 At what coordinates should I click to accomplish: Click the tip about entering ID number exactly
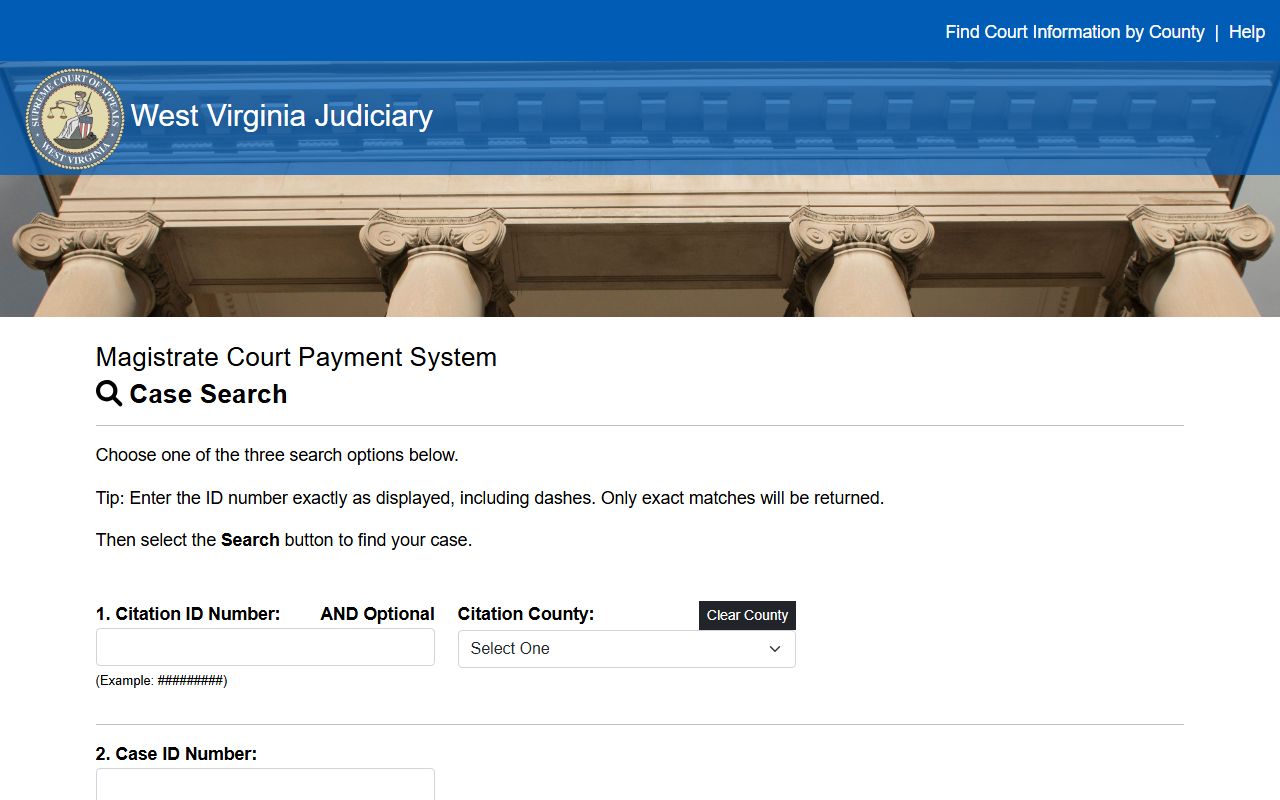[x=490, y=498]
